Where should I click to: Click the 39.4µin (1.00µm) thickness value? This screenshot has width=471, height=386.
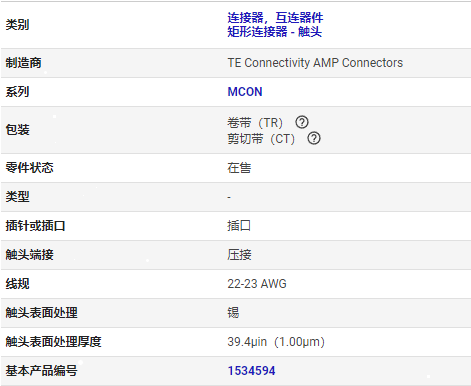[x=276, y=342]
